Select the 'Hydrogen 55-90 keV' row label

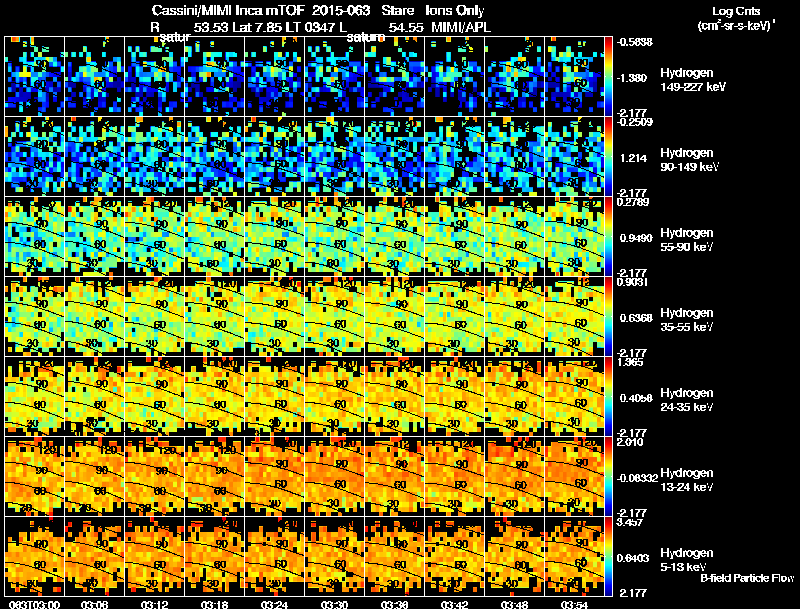tap(687, 240)
